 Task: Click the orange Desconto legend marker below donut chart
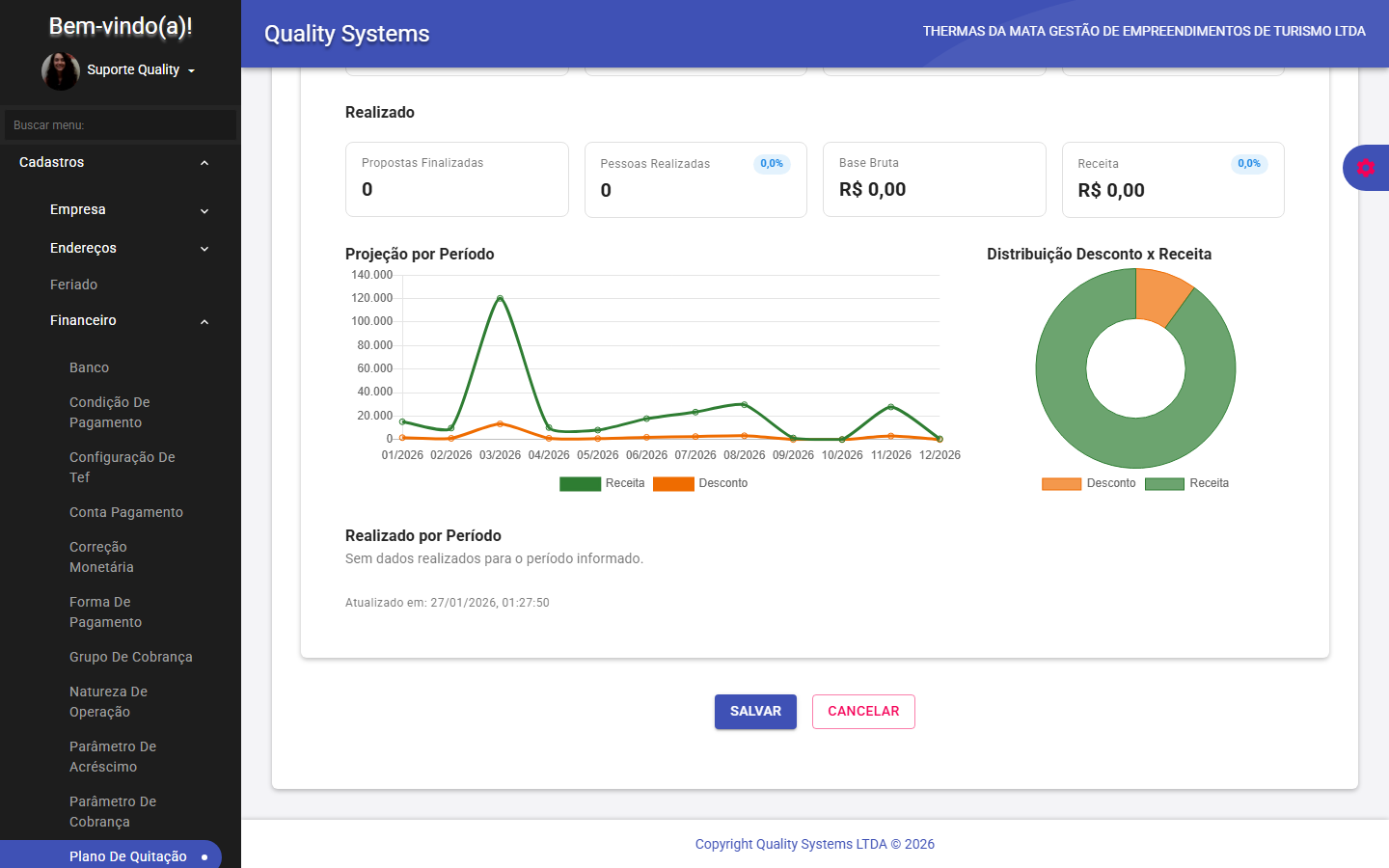coord(1061,483)
